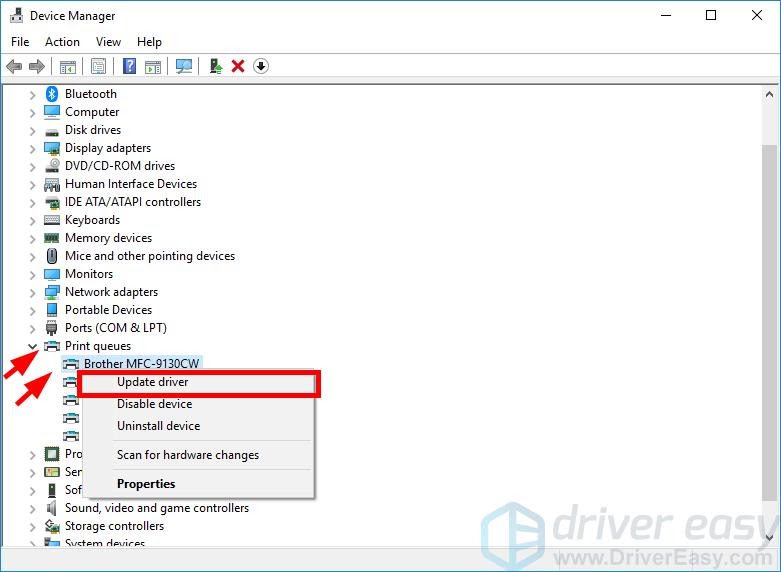The image size is (781, 572).
Task: Choose Update driver from context menu
Action: 199,382
